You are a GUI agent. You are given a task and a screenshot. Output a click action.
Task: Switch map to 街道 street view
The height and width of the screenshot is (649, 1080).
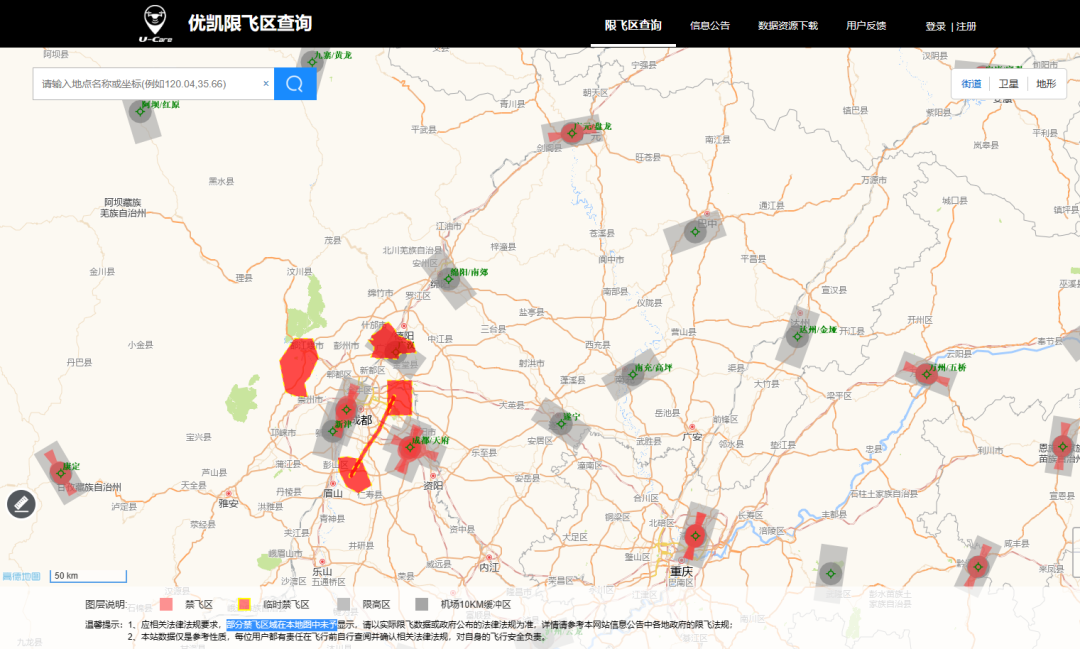[971, 84]
